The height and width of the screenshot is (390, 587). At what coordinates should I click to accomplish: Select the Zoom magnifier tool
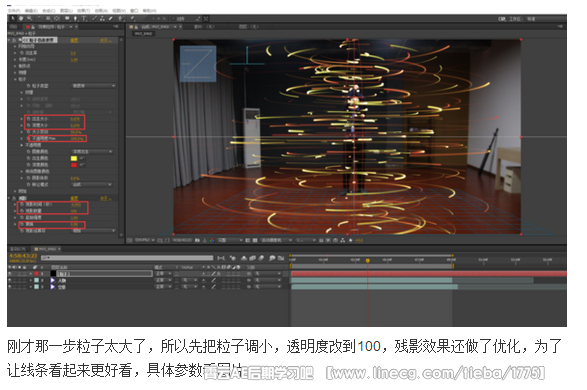pyautogui.click(x=30, y=18)
